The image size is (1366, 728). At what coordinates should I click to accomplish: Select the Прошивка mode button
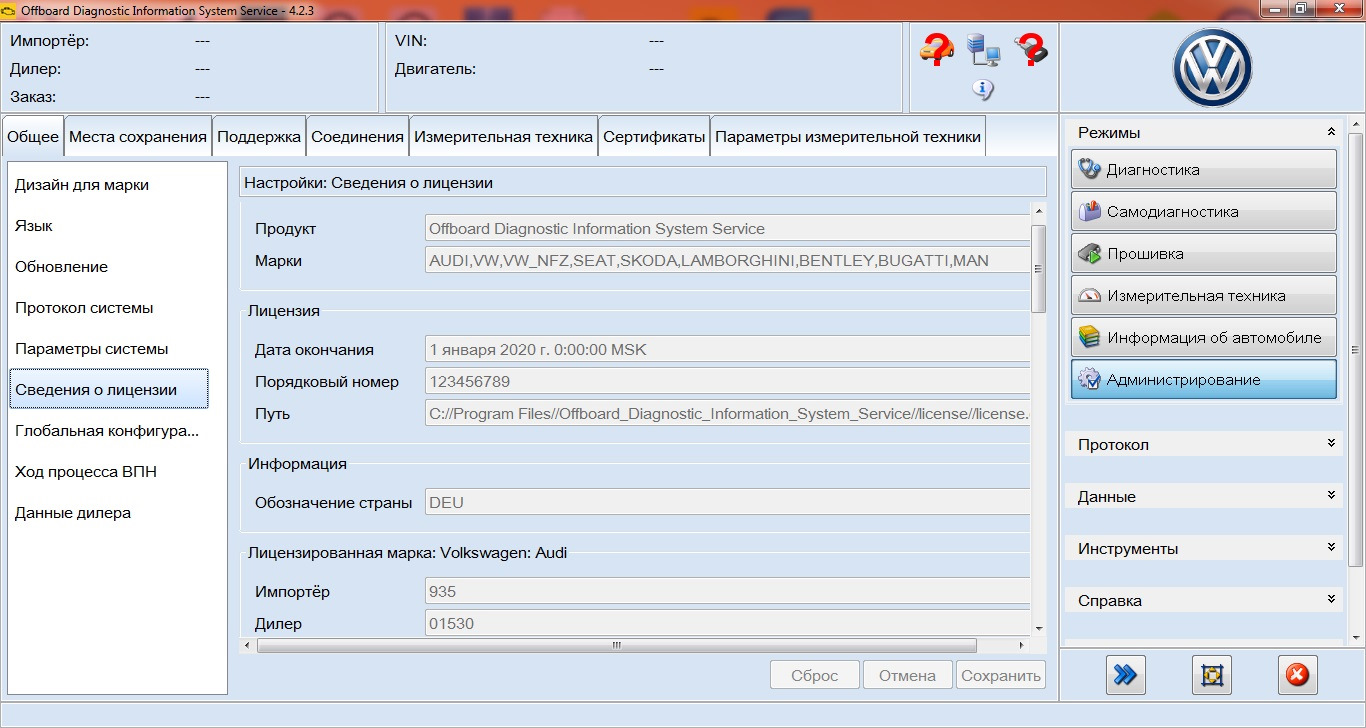click(x=1204, y=254)
